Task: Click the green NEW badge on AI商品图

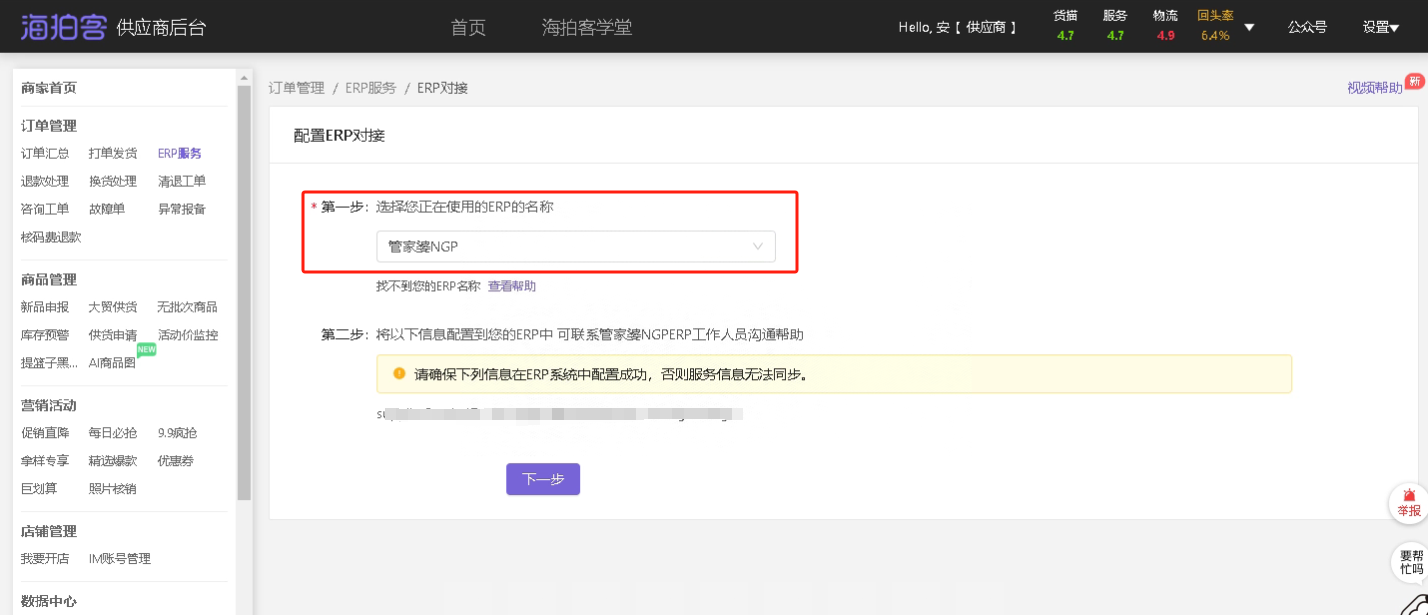Action: click(x=147, y=350)
